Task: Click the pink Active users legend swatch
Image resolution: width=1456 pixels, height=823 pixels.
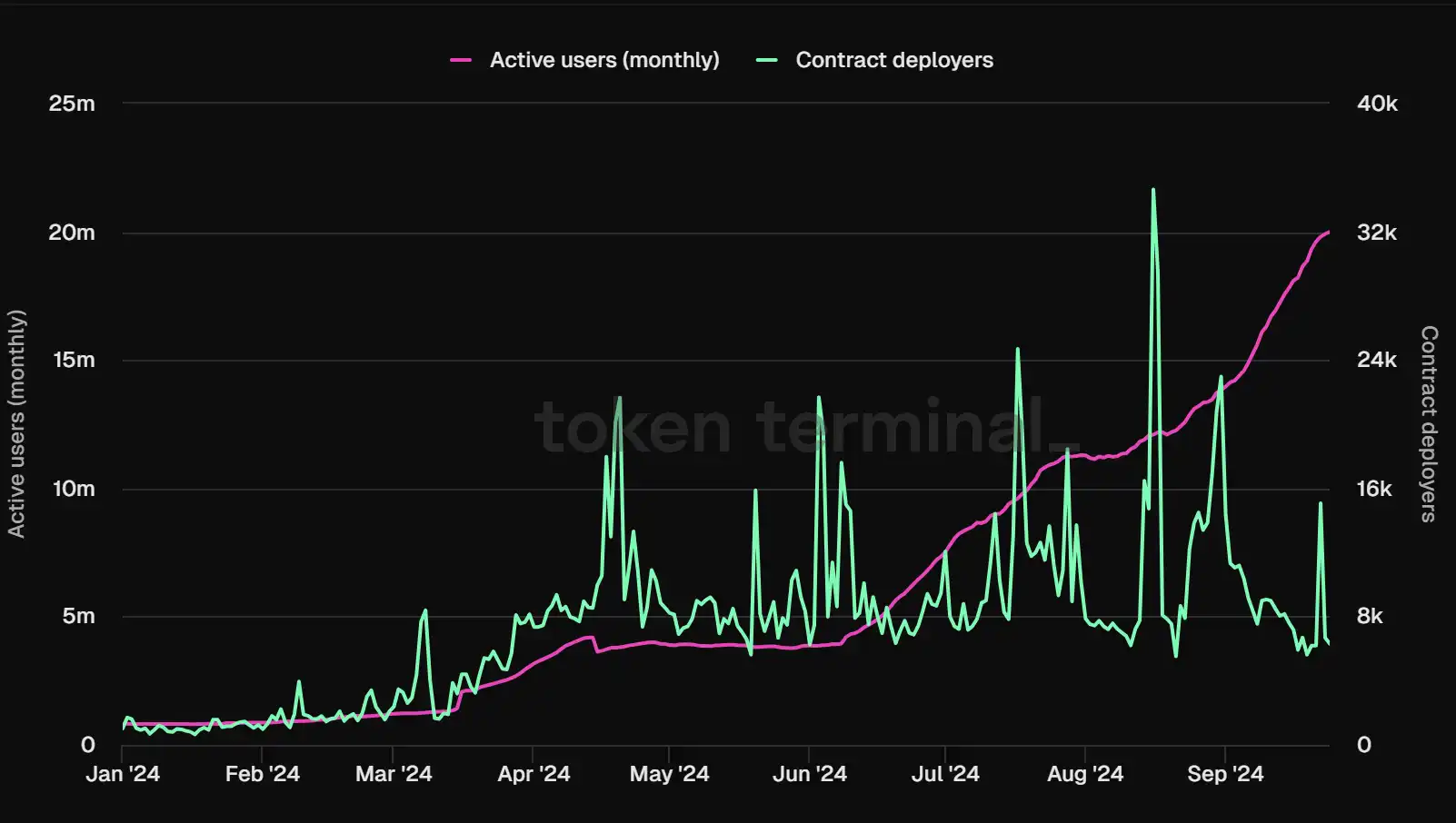Action: [461, 60]
